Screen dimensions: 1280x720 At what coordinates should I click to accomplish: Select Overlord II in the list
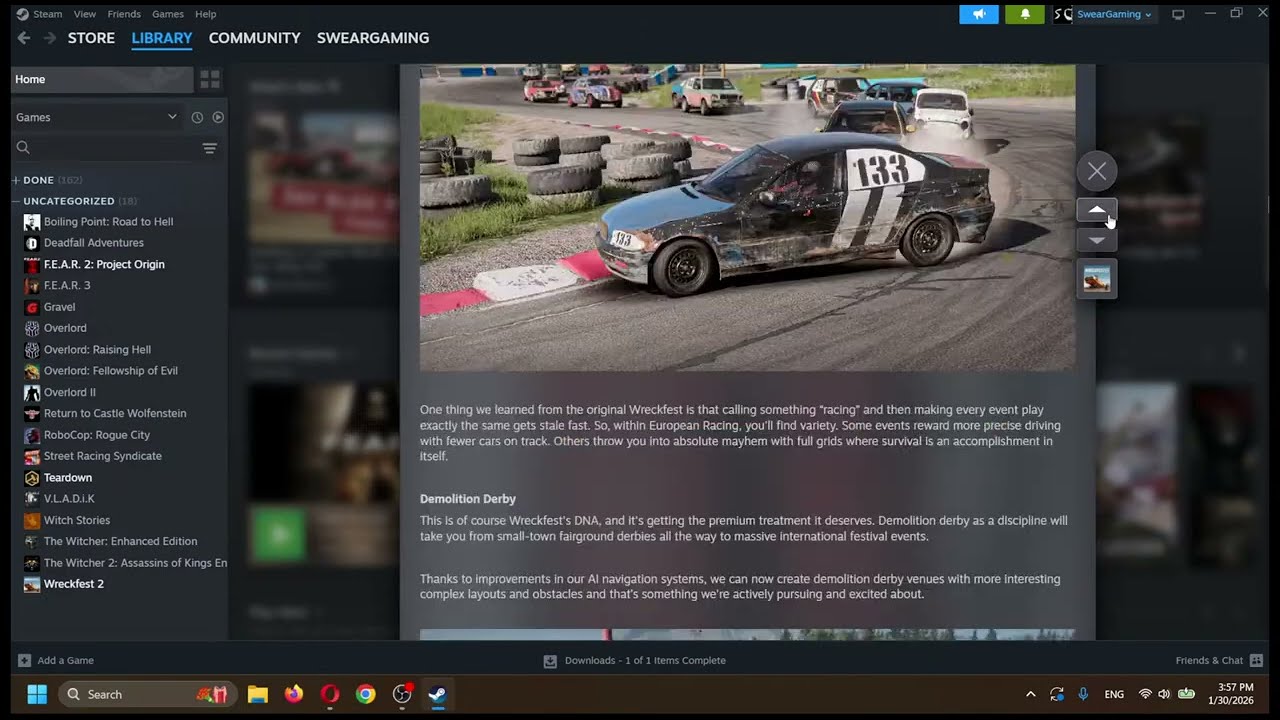[x=69, y=392]
